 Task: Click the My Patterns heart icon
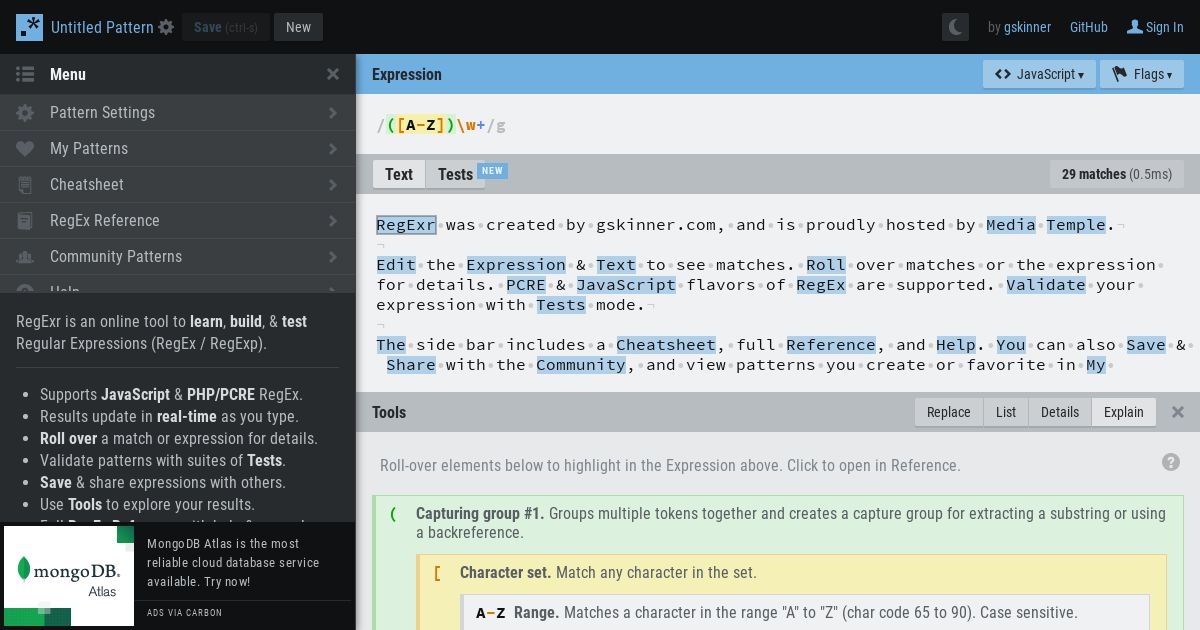pos(25,149)
